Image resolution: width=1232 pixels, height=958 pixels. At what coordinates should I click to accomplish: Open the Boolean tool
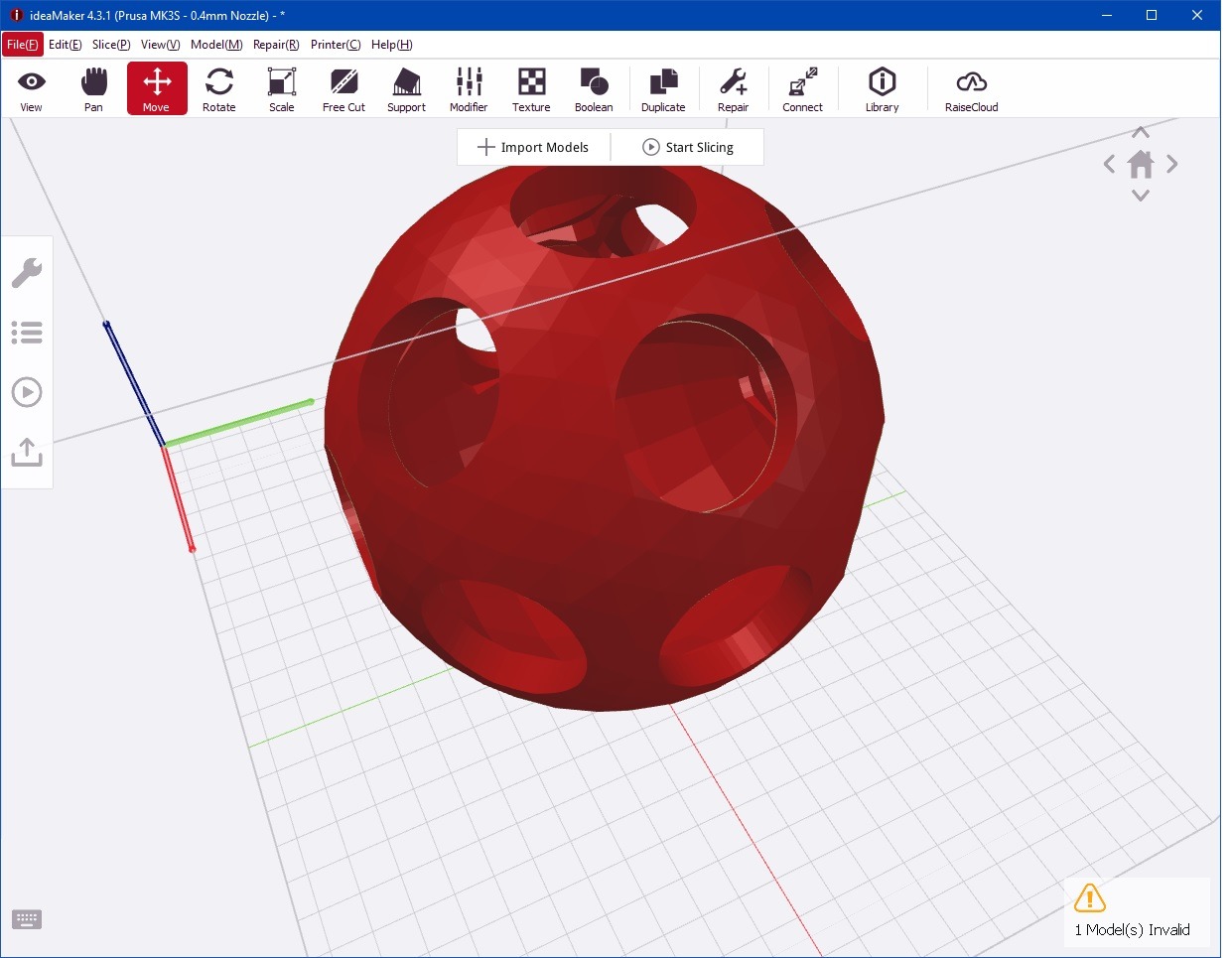click(594, 89)
